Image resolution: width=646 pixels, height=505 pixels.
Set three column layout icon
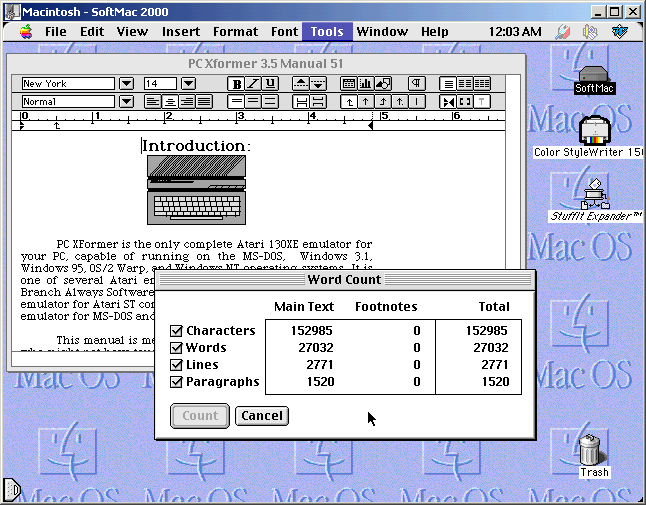point(482,84)
